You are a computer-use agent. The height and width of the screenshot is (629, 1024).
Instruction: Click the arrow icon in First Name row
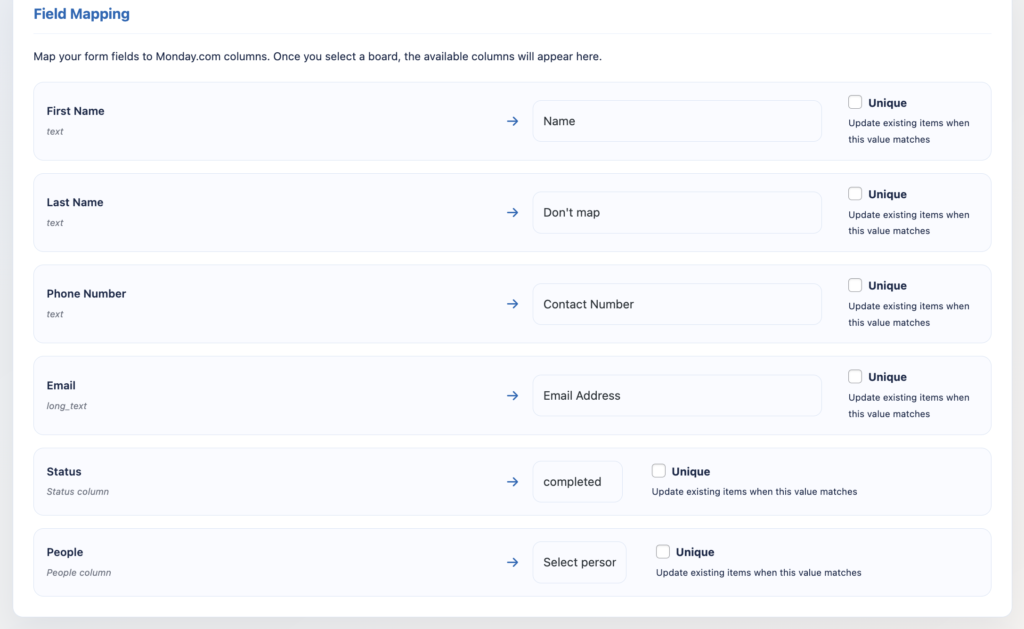click(x=512, y=121)
